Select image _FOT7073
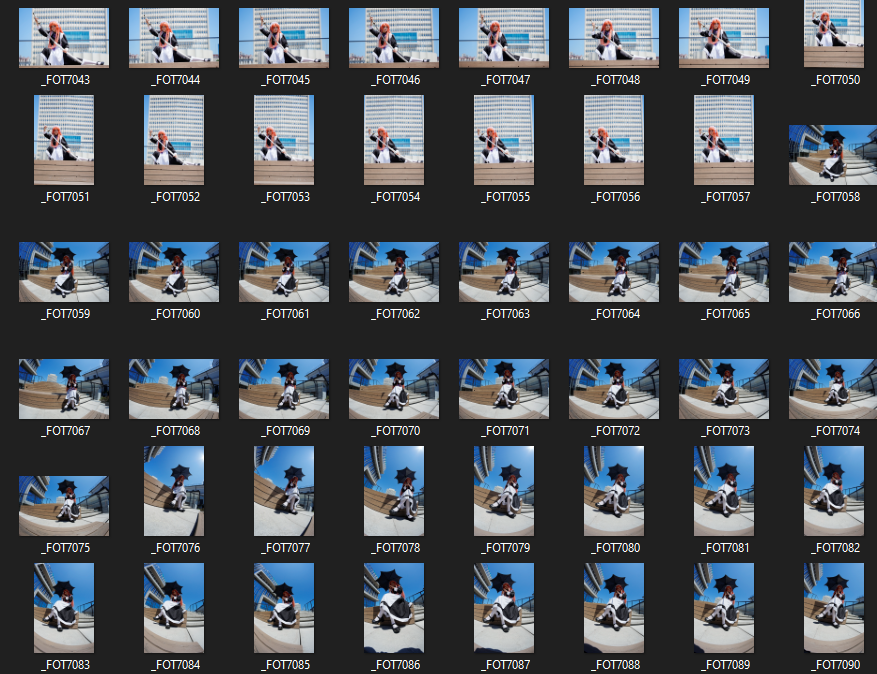877x674 pixels. 724,389
